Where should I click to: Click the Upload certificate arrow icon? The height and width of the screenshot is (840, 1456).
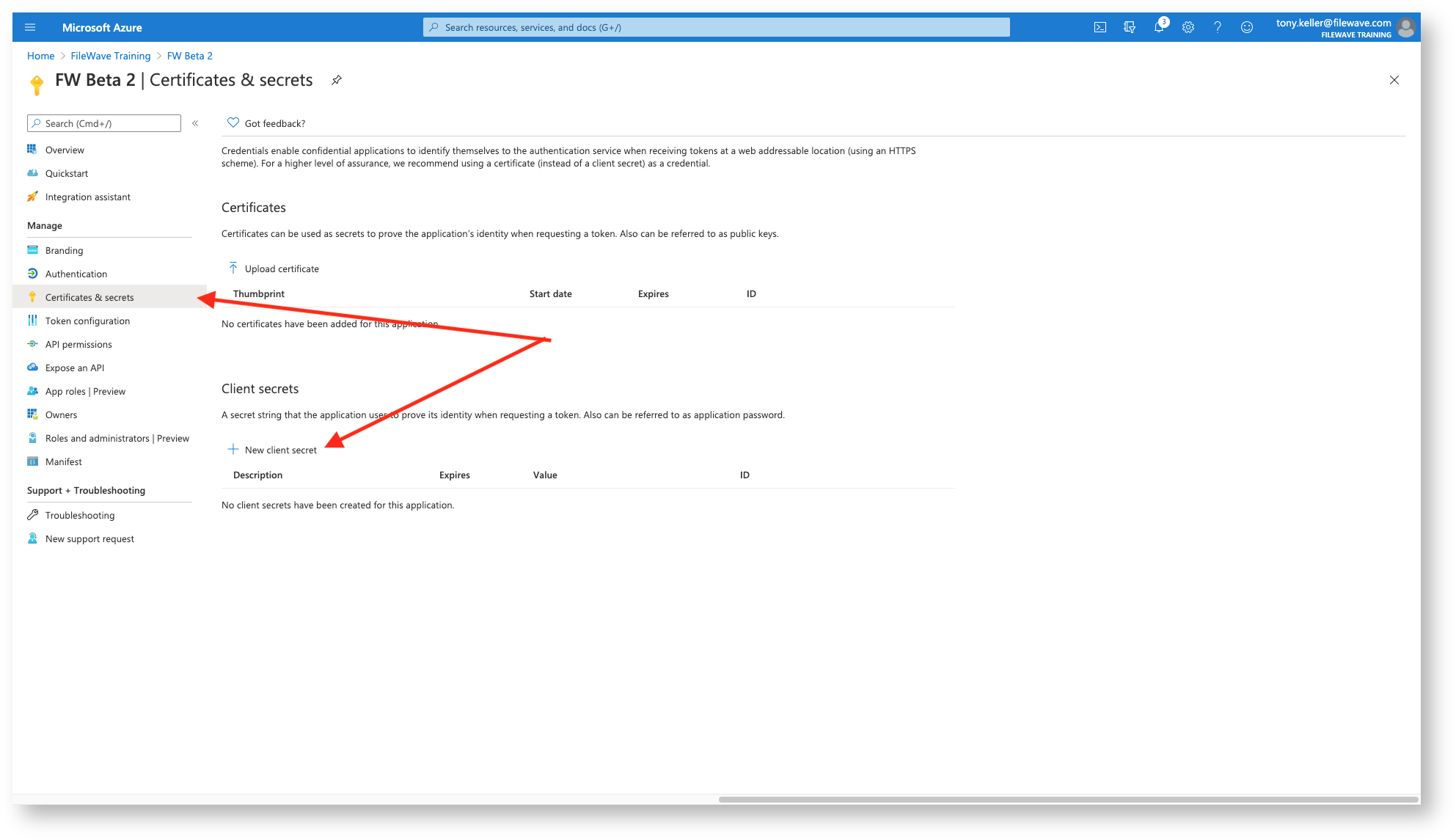point(233,268)
